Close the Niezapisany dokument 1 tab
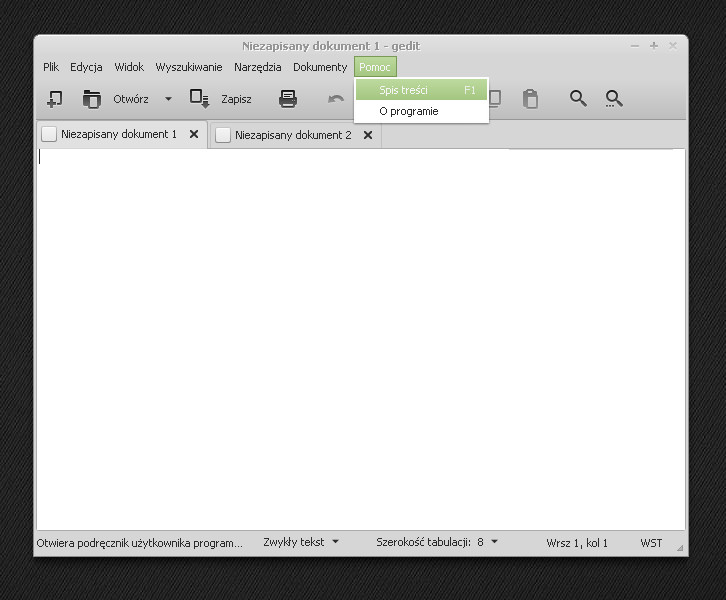Image resolution: width=726 pixels, height=600 pixels. (x=194, y=134)
